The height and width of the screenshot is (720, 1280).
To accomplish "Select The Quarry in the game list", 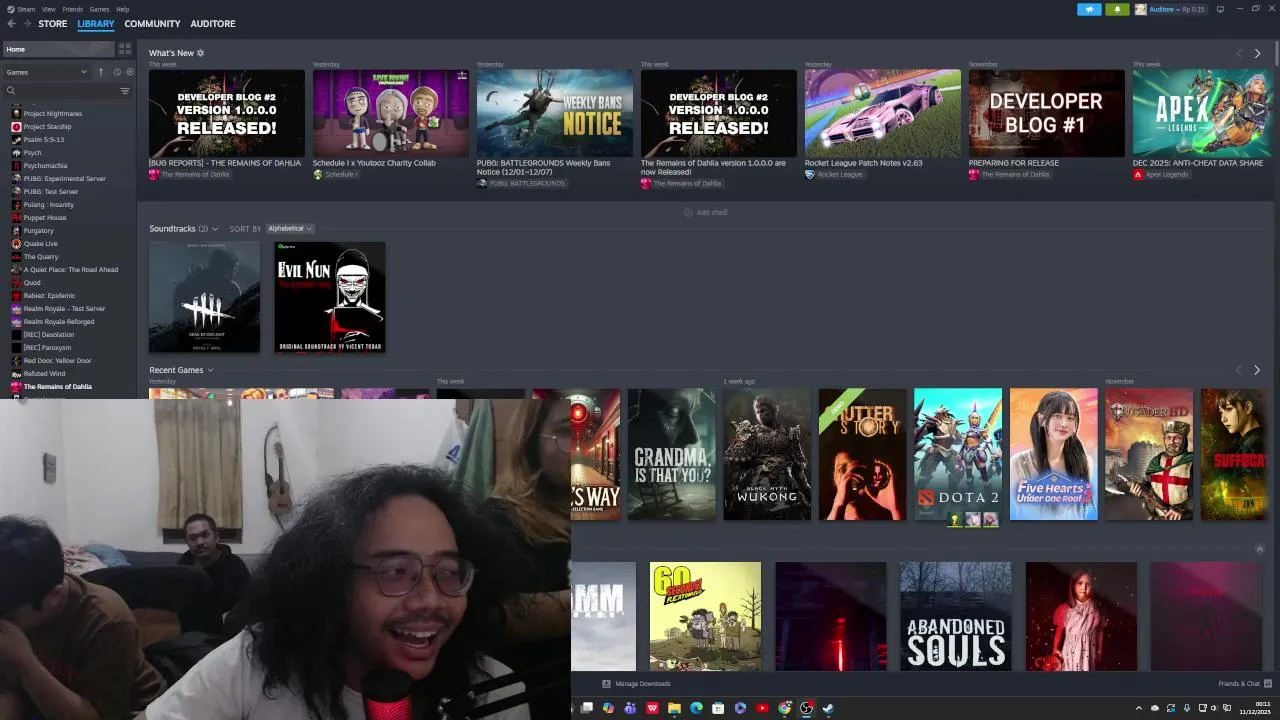I will click(x=41, y=257).
